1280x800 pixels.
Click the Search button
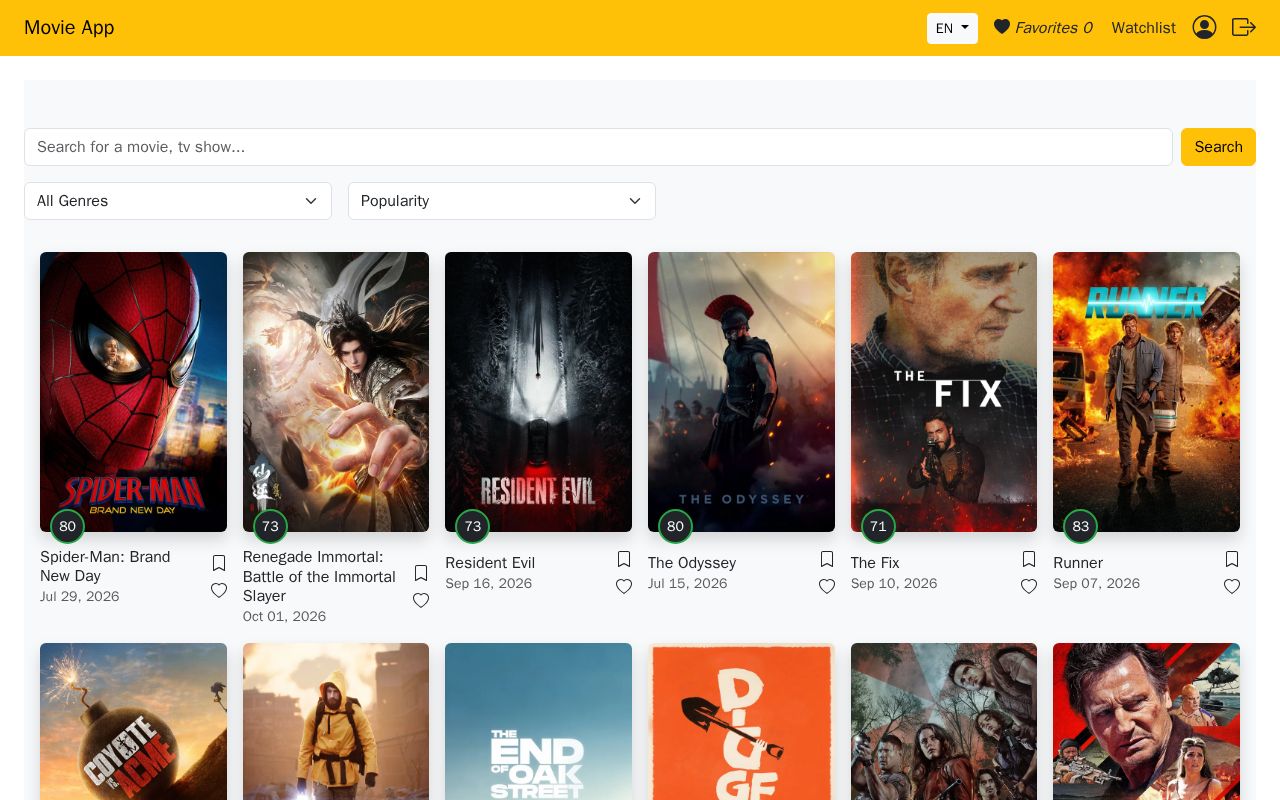(x=1218, y=147)
